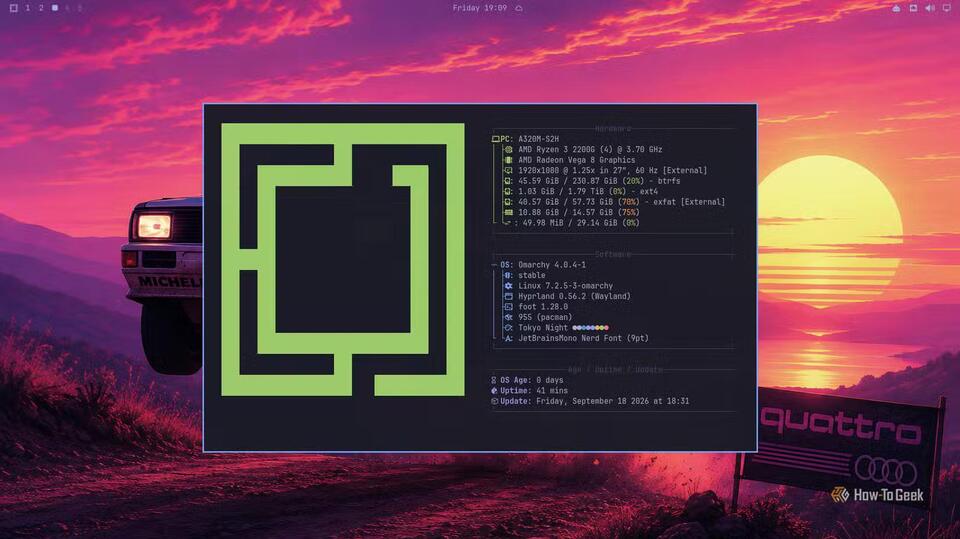Open the Omarchy menu icon in top bar
Screen dimensions: 960x539
click(13, 8)
